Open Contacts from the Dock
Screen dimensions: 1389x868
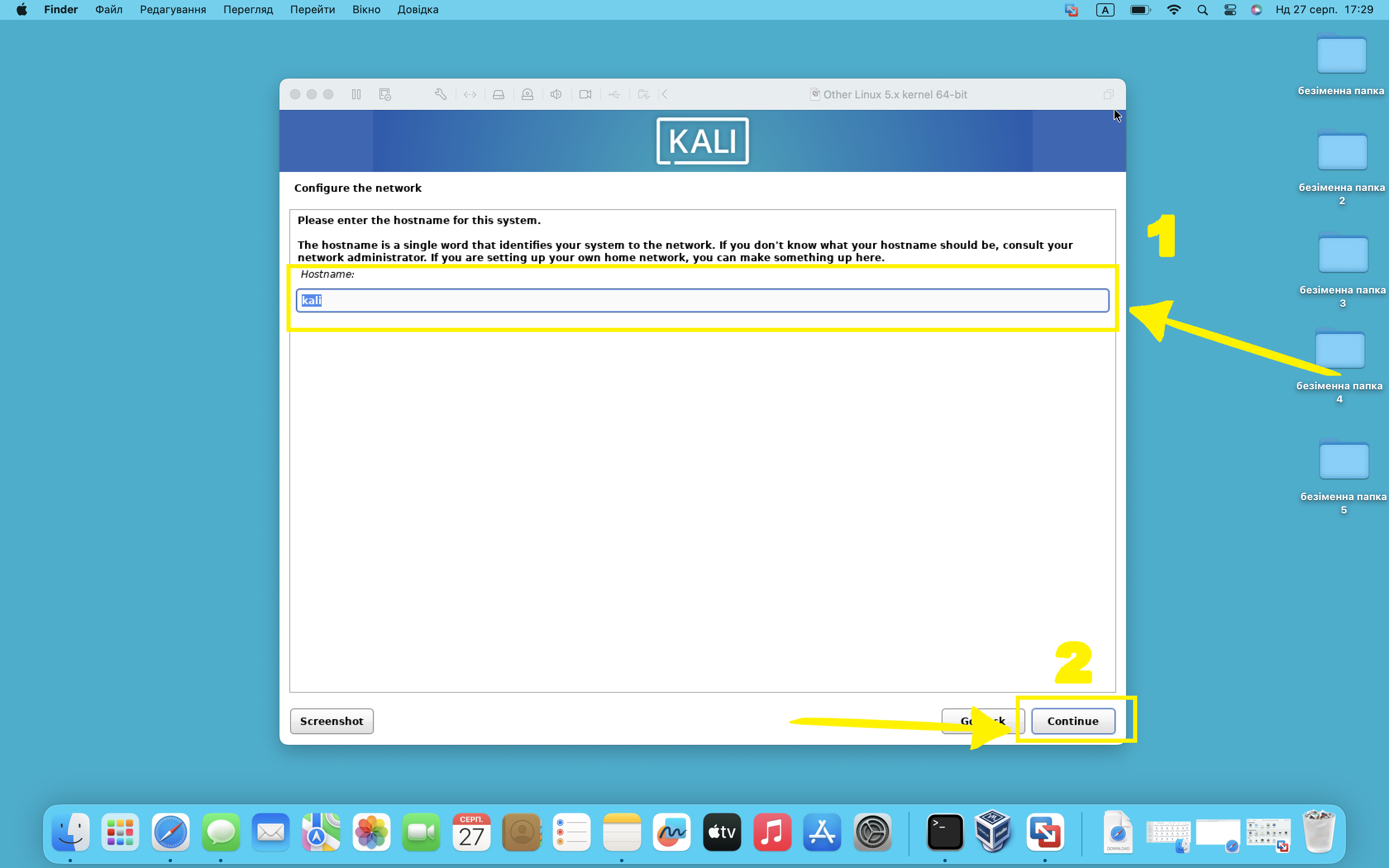tap(522, 832)
